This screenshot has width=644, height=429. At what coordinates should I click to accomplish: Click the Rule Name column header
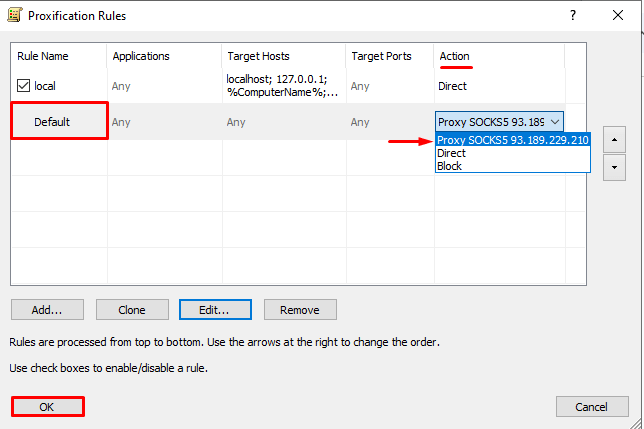coord(44,56)
